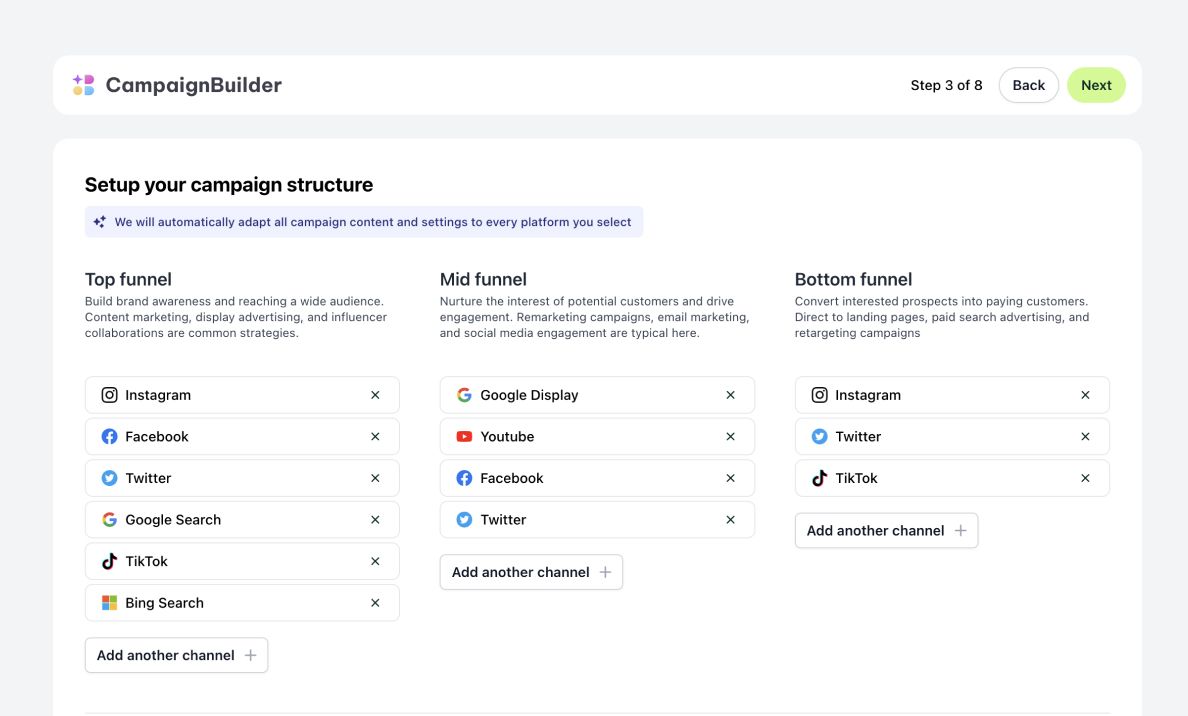
Task: Remove Google Display from Mid funnel
Action: 730,394
